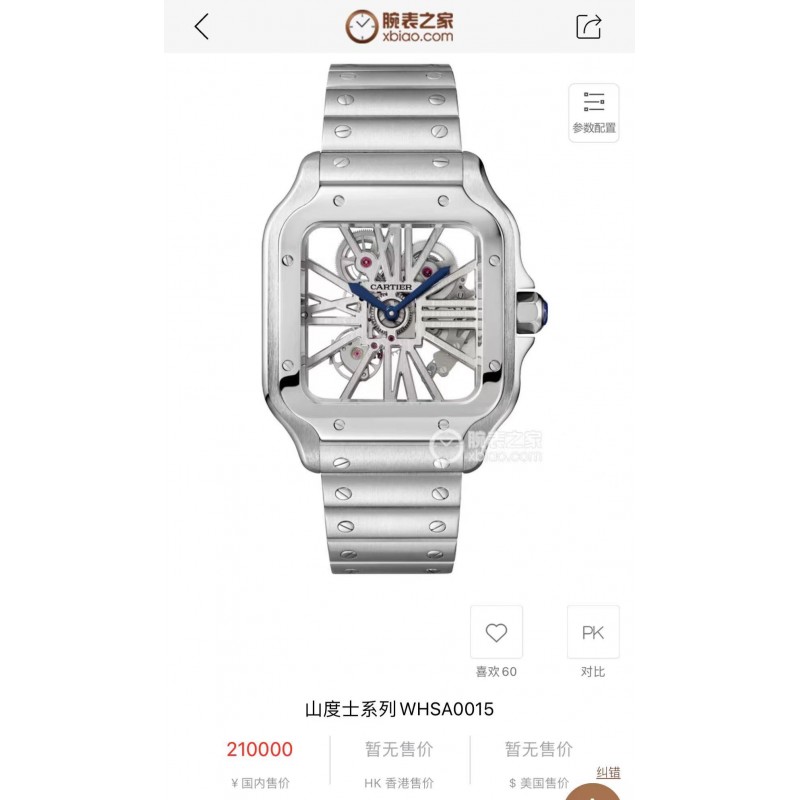This screenshot has height=800, width=800.
Task: Click the ¥ 国内售价 label
Action: [260, 783]
